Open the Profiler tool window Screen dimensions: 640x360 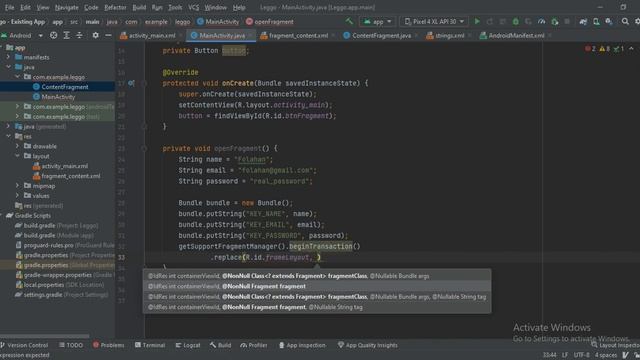(x=253, y=345)
